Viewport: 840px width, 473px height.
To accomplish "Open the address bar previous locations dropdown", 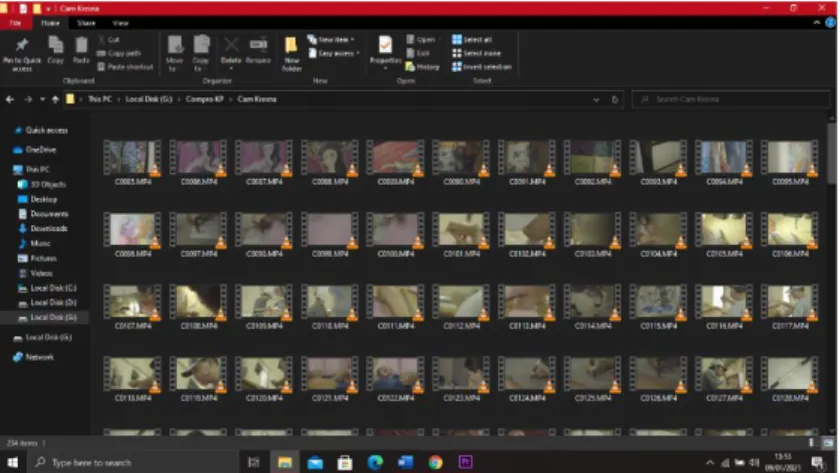I will coord(596,100).
